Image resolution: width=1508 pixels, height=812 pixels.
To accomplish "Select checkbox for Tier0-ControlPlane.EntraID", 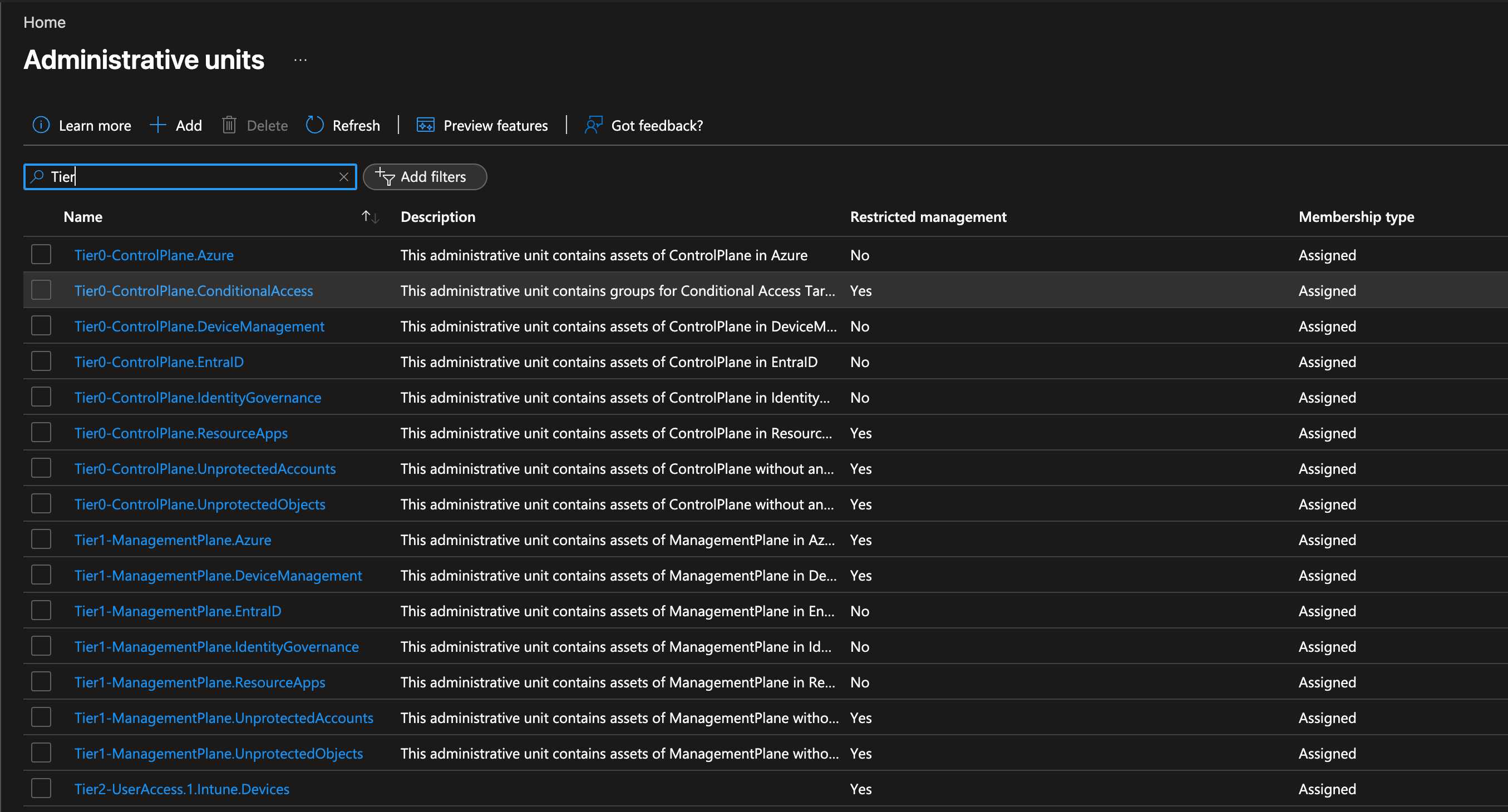I will (41, 362).
